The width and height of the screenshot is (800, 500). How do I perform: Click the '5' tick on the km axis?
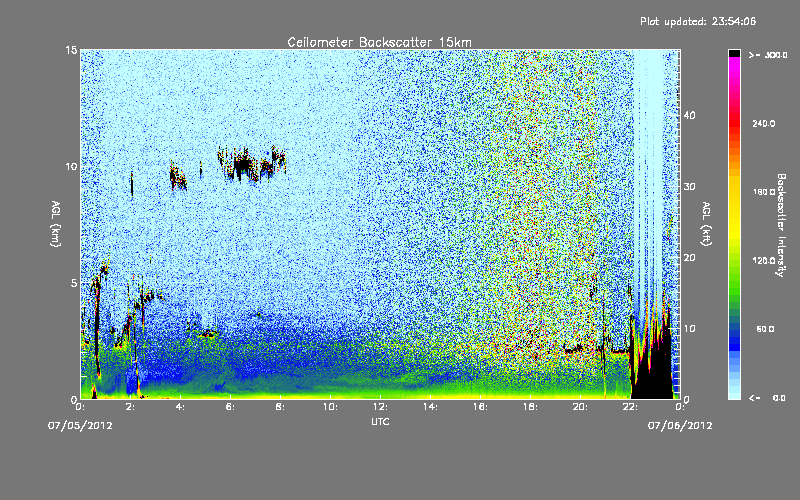74,283
